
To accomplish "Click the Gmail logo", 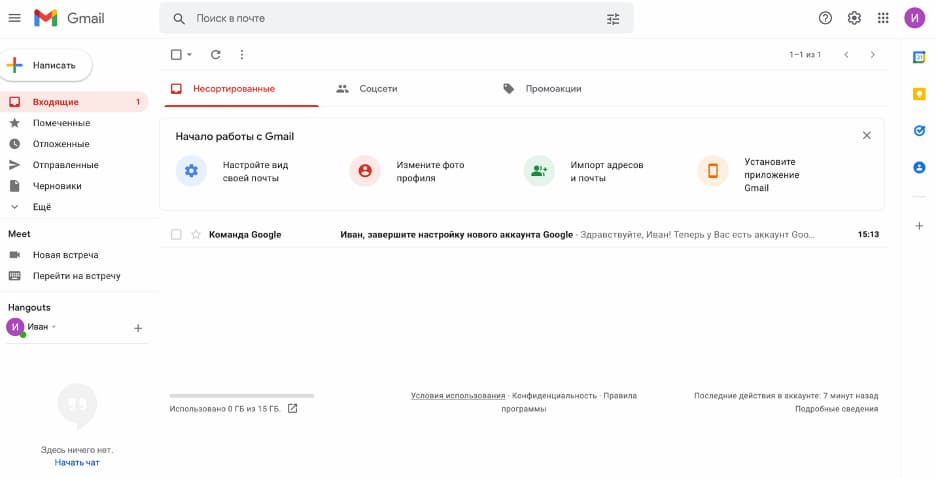I will click(69, 18).
